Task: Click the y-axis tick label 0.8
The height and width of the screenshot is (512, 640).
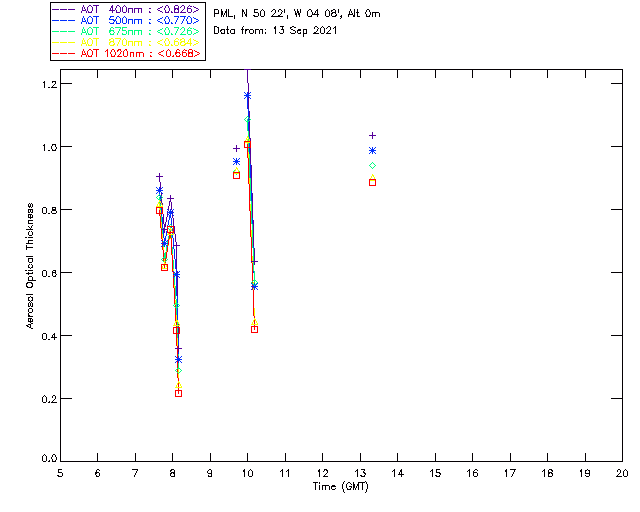Action: pos(49,210)
